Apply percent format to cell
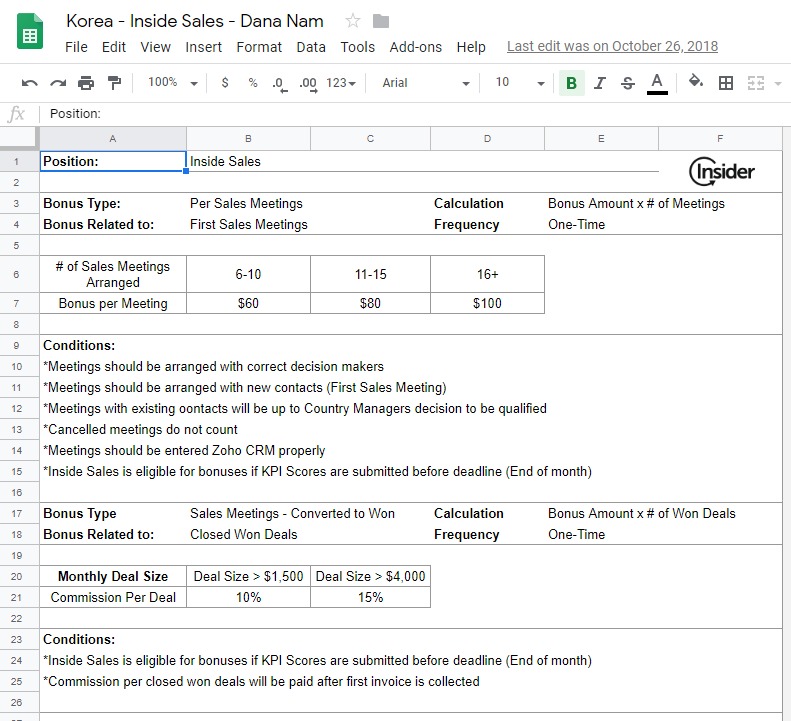 (252, 83)
